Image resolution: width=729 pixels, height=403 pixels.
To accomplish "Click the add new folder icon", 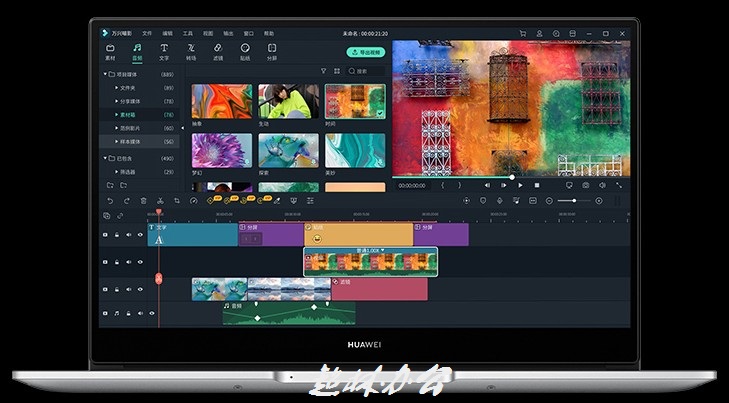I will click(x=110, y=185).
